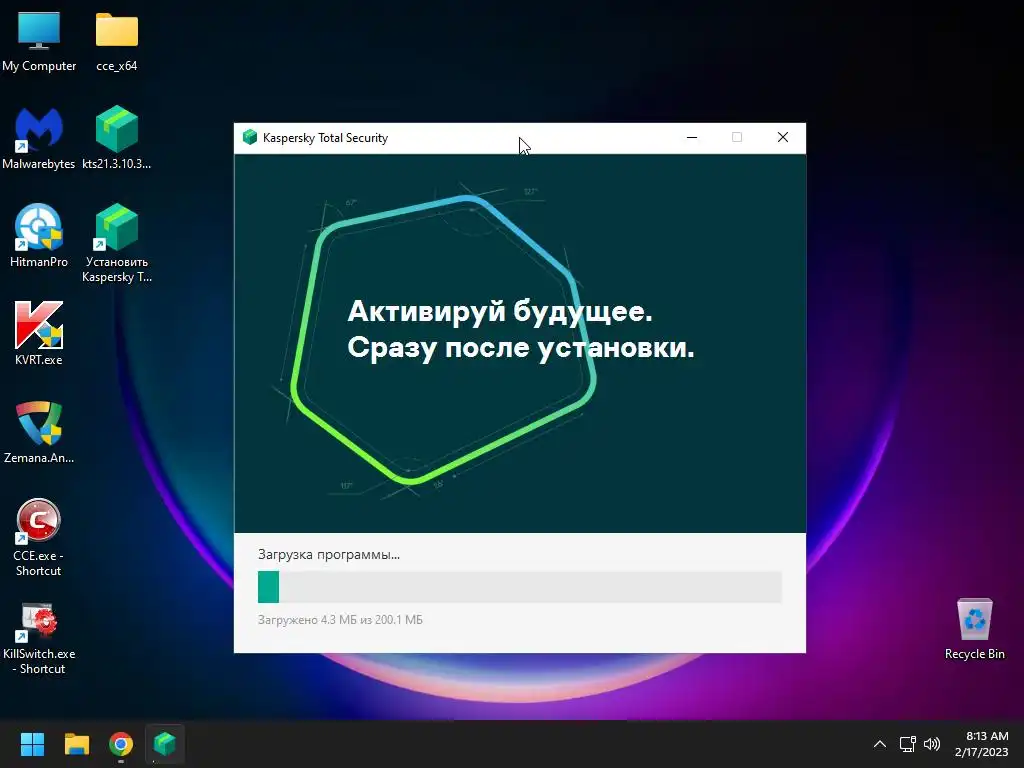Image resolution: width=1024 pixels, height=768 pixels.
Task: Show hidden system tray icons
Action: click(x=880, y=744)
